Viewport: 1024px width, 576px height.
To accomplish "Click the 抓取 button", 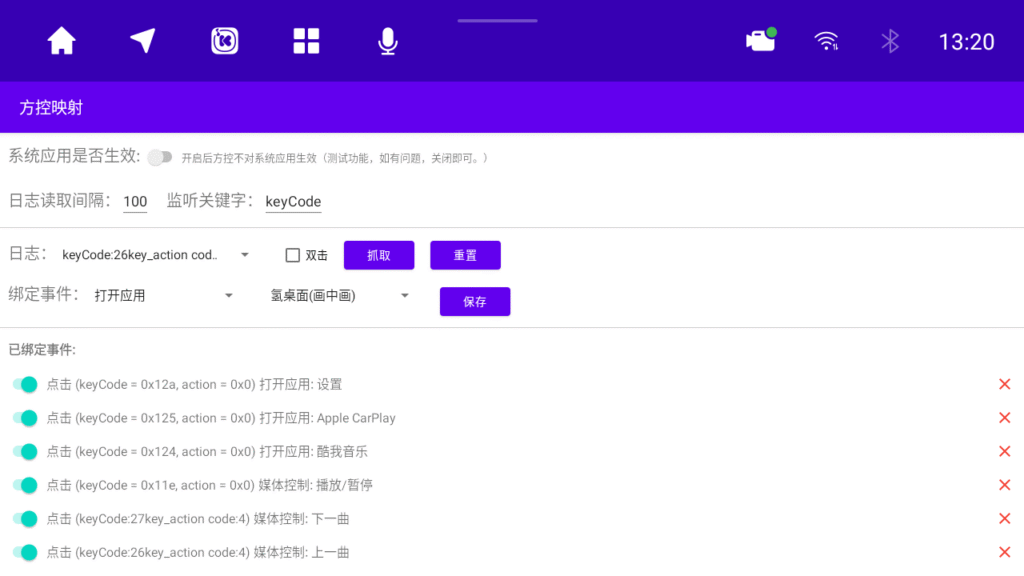I will (379, 255).
